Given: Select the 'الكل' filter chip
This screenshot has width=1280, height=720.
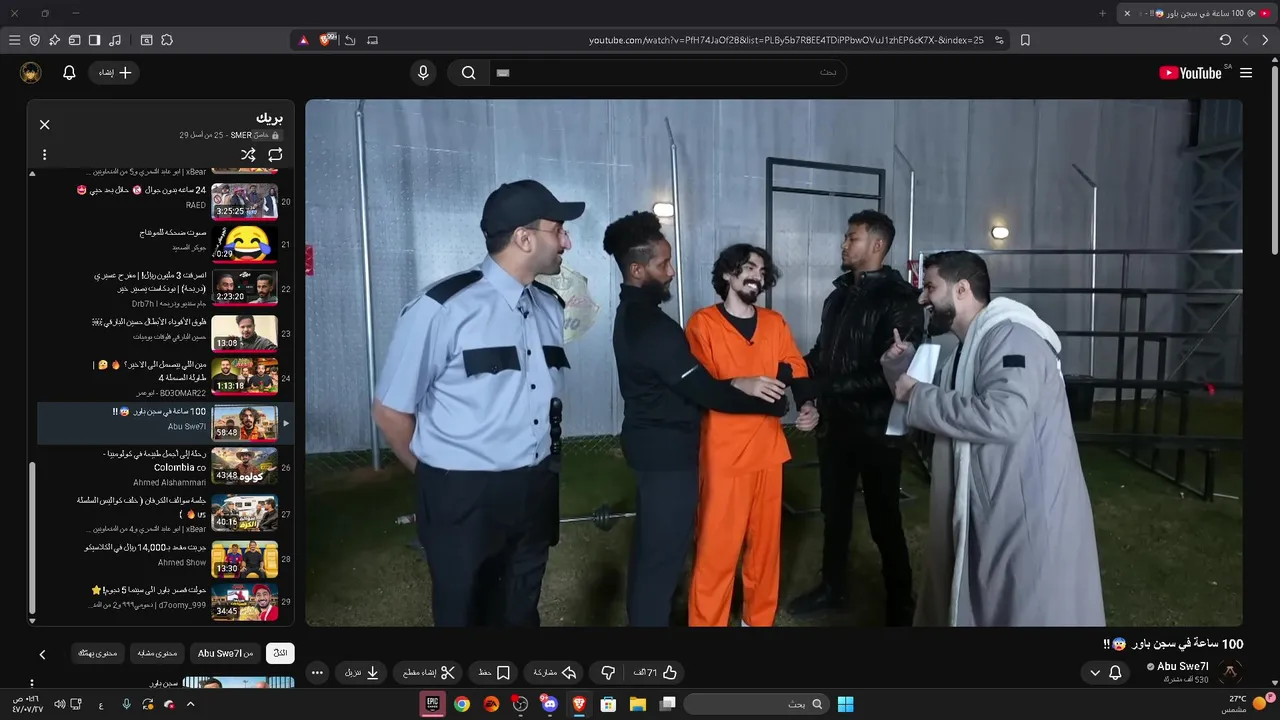Looking at the screenshot, I should point(280,653).
